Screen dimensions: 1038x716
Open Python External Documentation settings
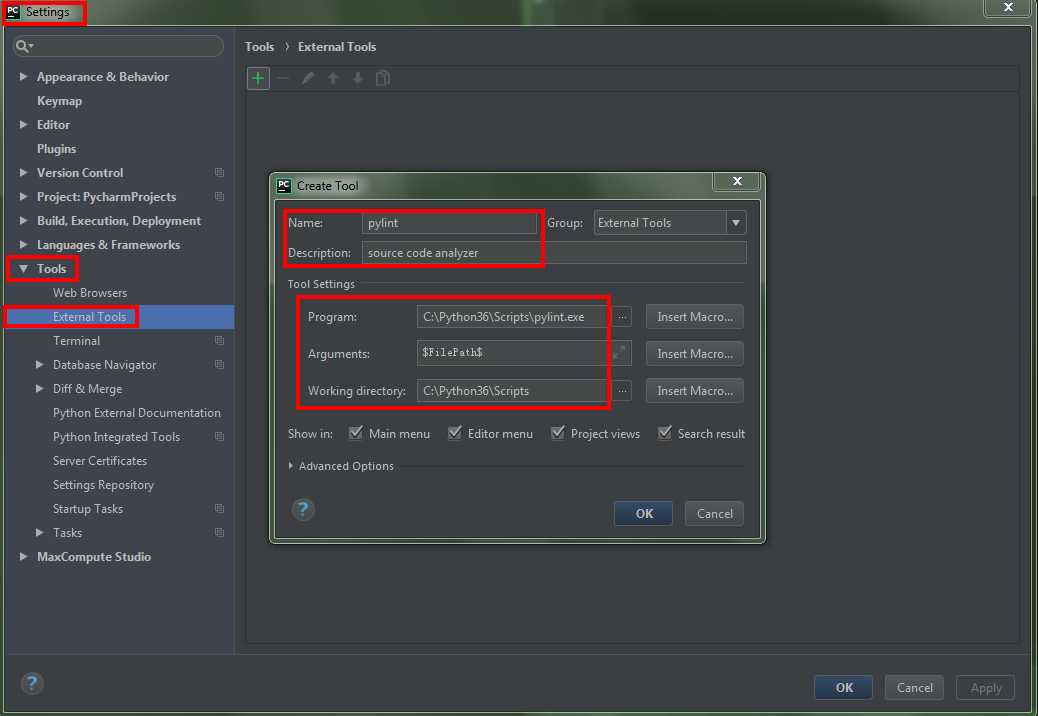point(136,413)
